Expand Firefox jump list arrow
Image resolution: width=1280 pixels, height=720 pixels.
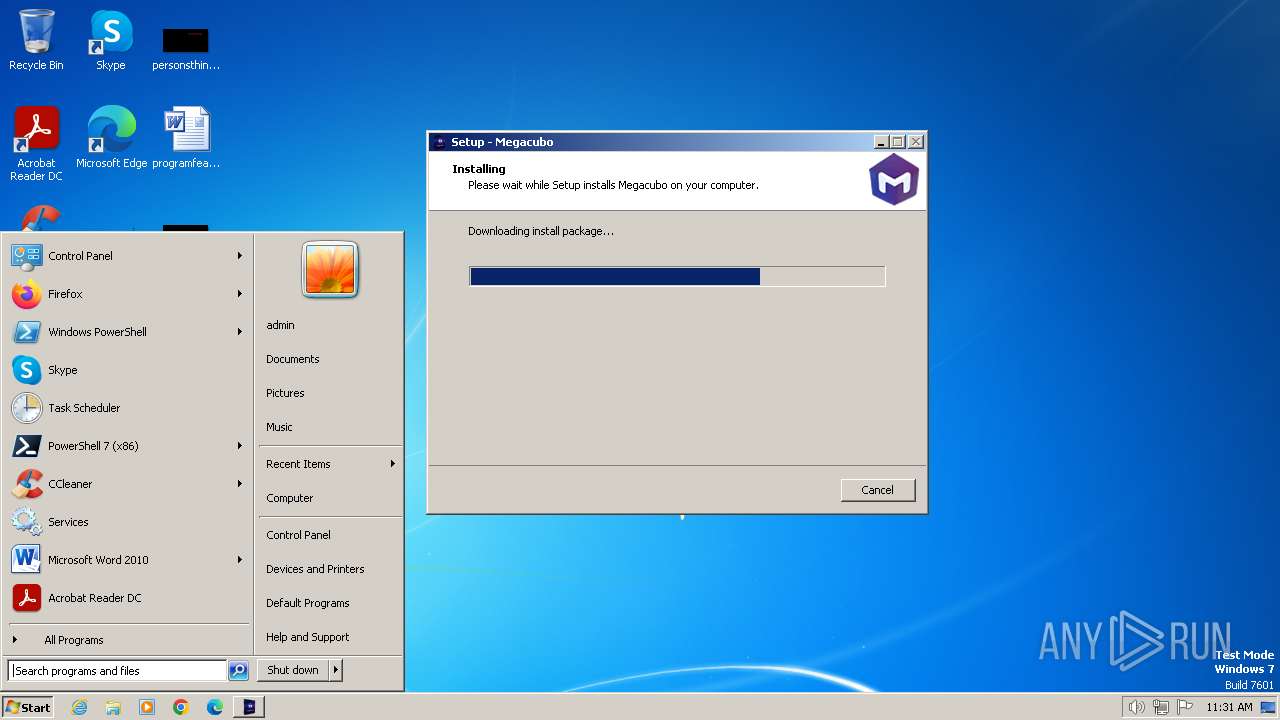point(240,294)
